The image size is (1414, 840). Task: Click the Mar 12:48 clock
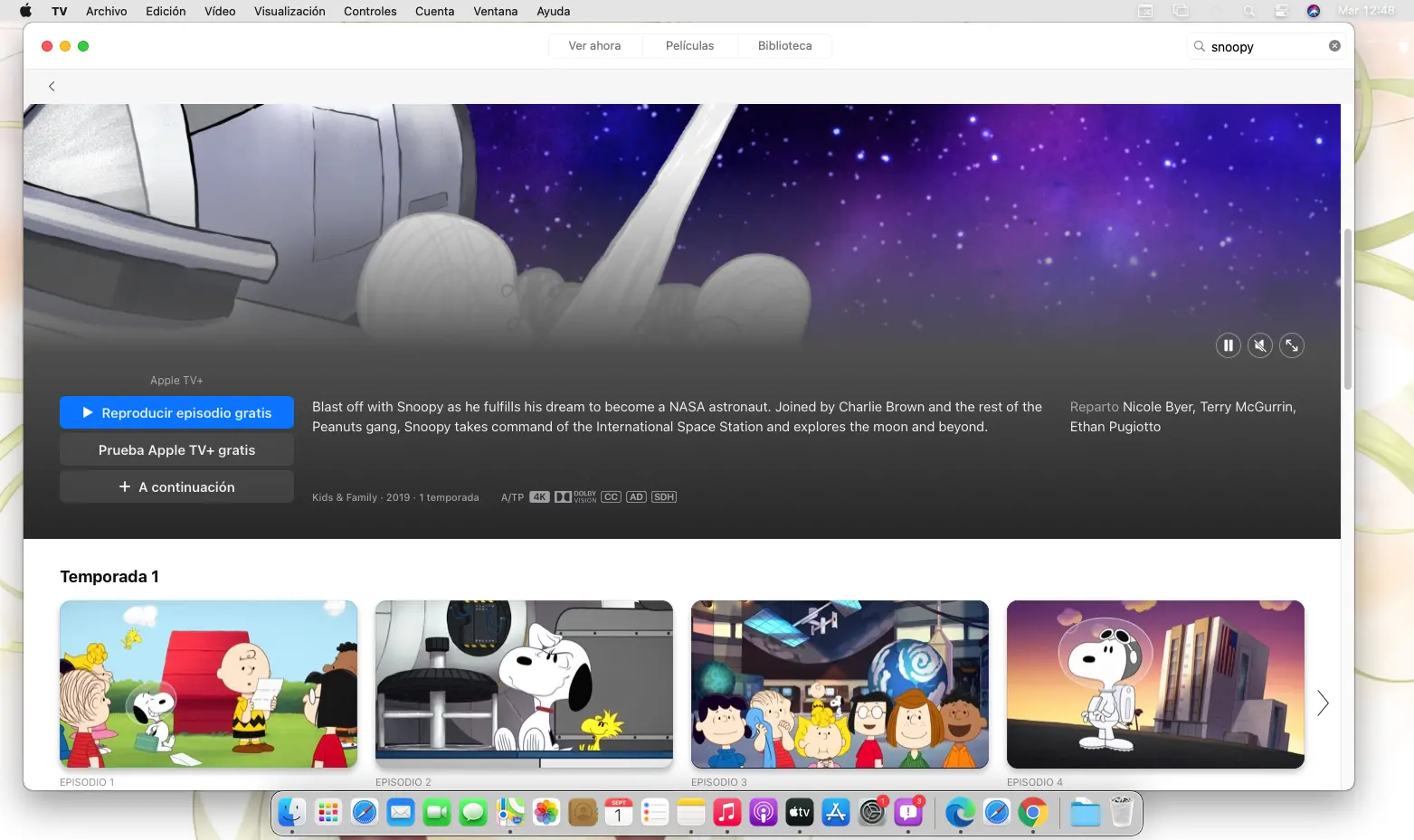1366,11
